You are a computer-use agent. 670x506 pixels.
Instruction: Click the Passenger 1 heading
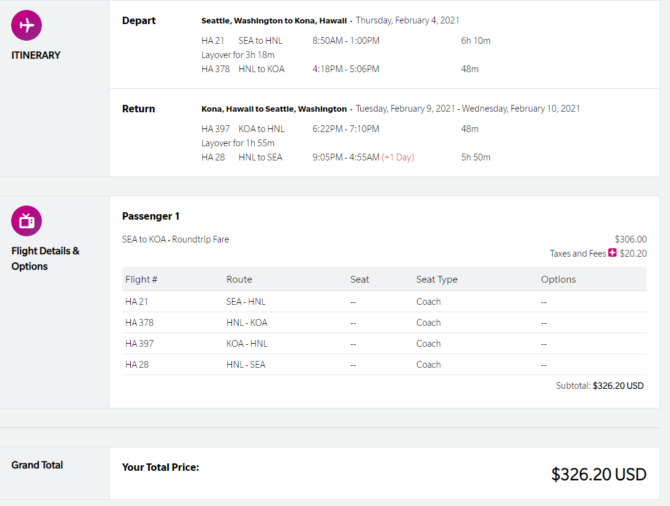[150, 216]
